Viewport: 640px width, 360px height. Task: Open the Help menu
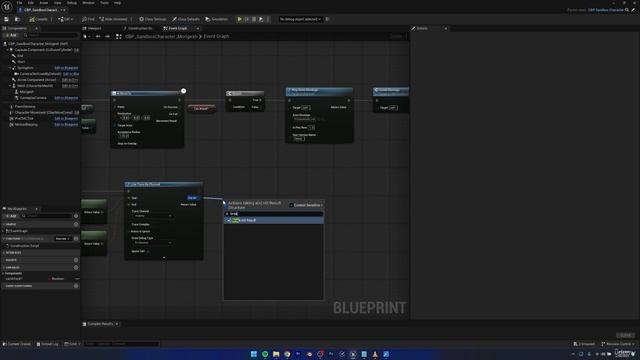click(x=118, y=3)
